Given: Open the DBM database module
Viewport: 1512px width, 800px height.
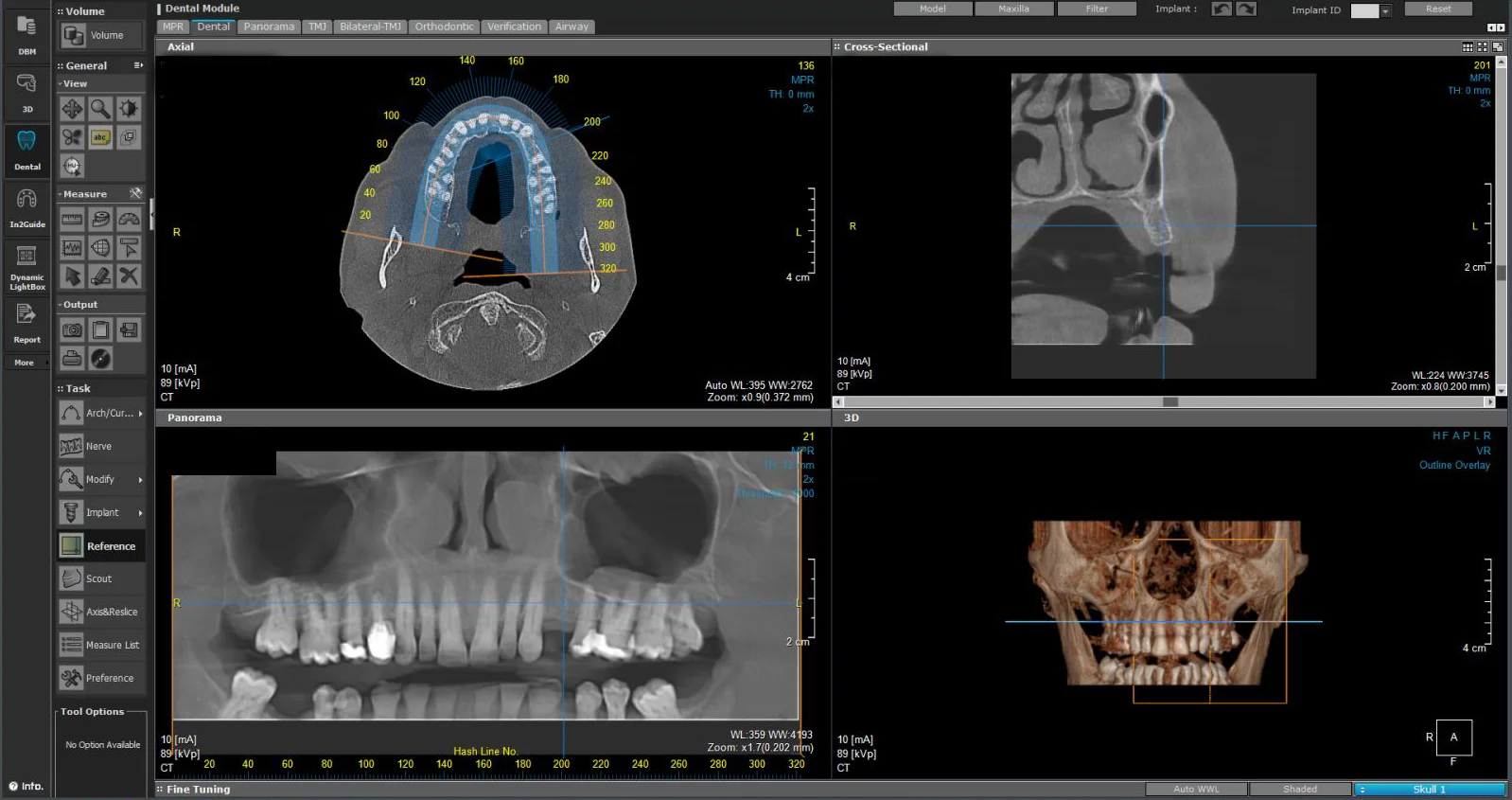Looking at the screenshot, I should tap(26, 35).
